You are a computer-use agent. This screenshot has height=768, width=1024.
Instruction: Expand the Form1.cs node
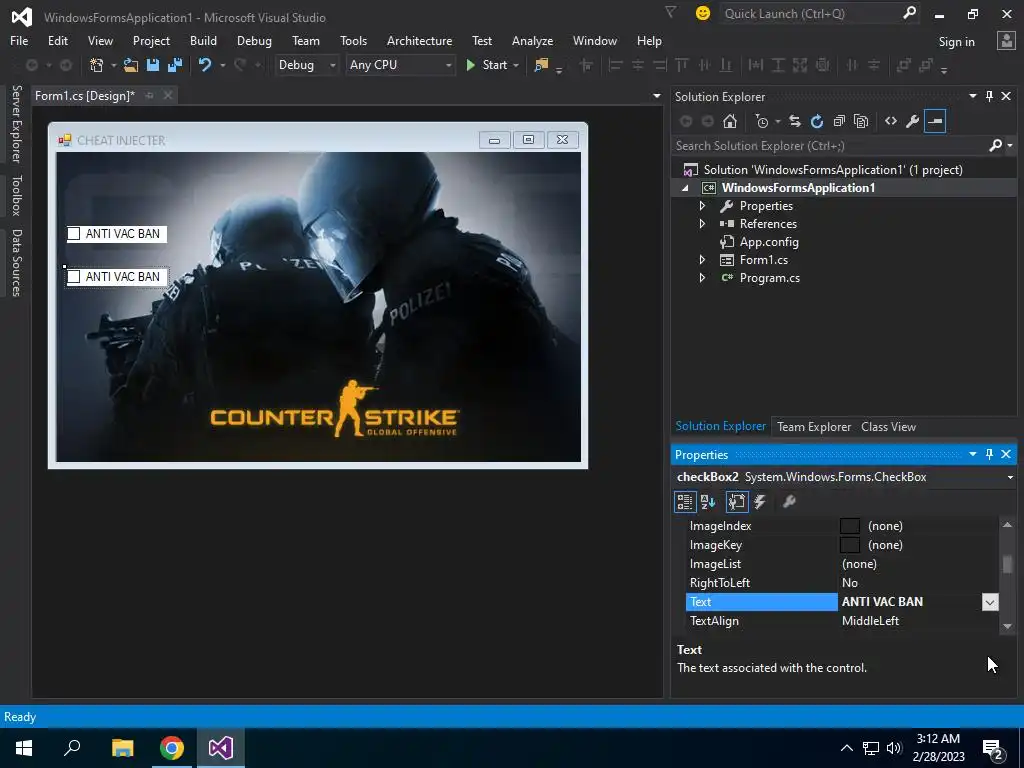coord(703,260)
